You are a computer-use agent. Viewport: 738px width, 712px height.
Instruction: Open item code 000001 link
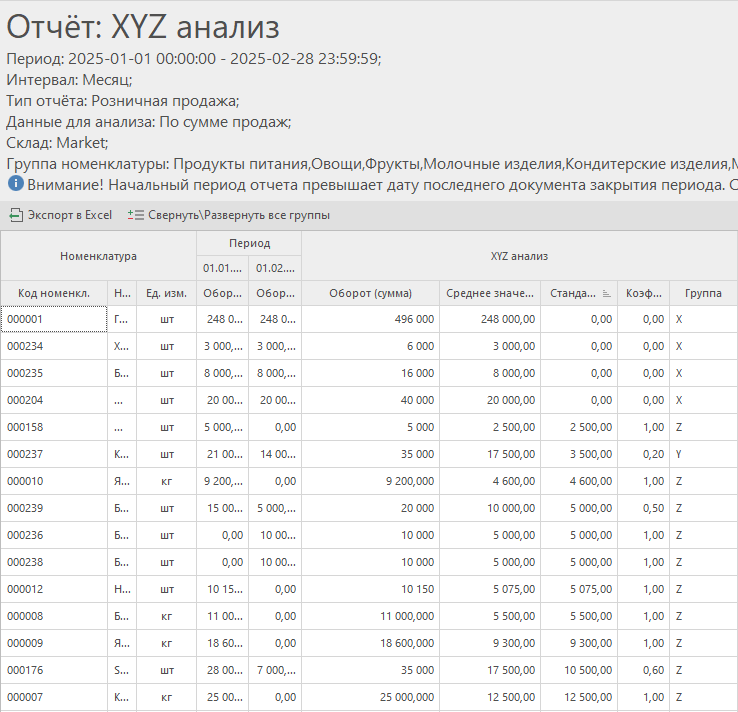coord(24,319)
